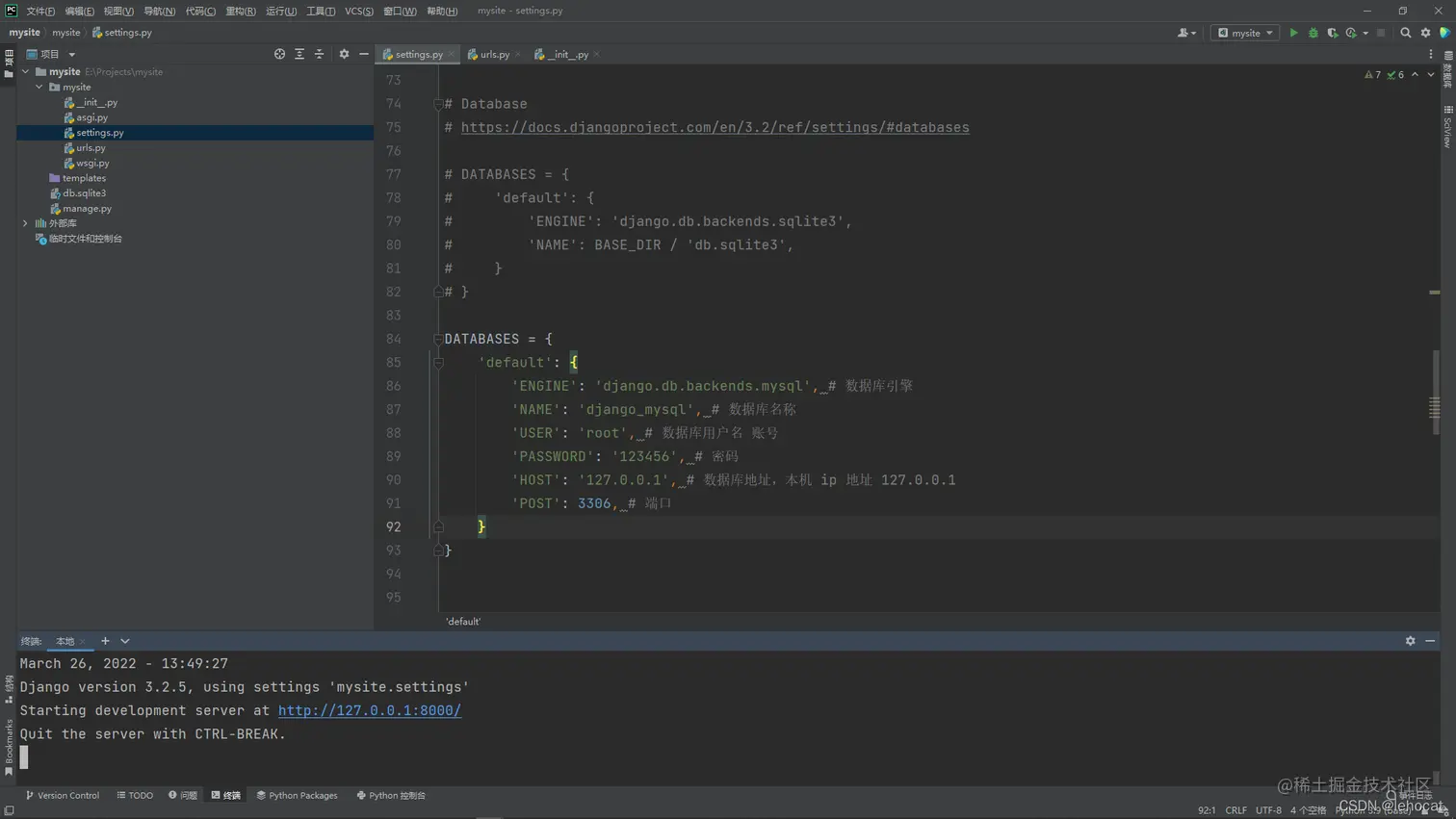Viewport: 1456px width, 819px height.
Task: Hide the project tool window
Action: [363, 54]
